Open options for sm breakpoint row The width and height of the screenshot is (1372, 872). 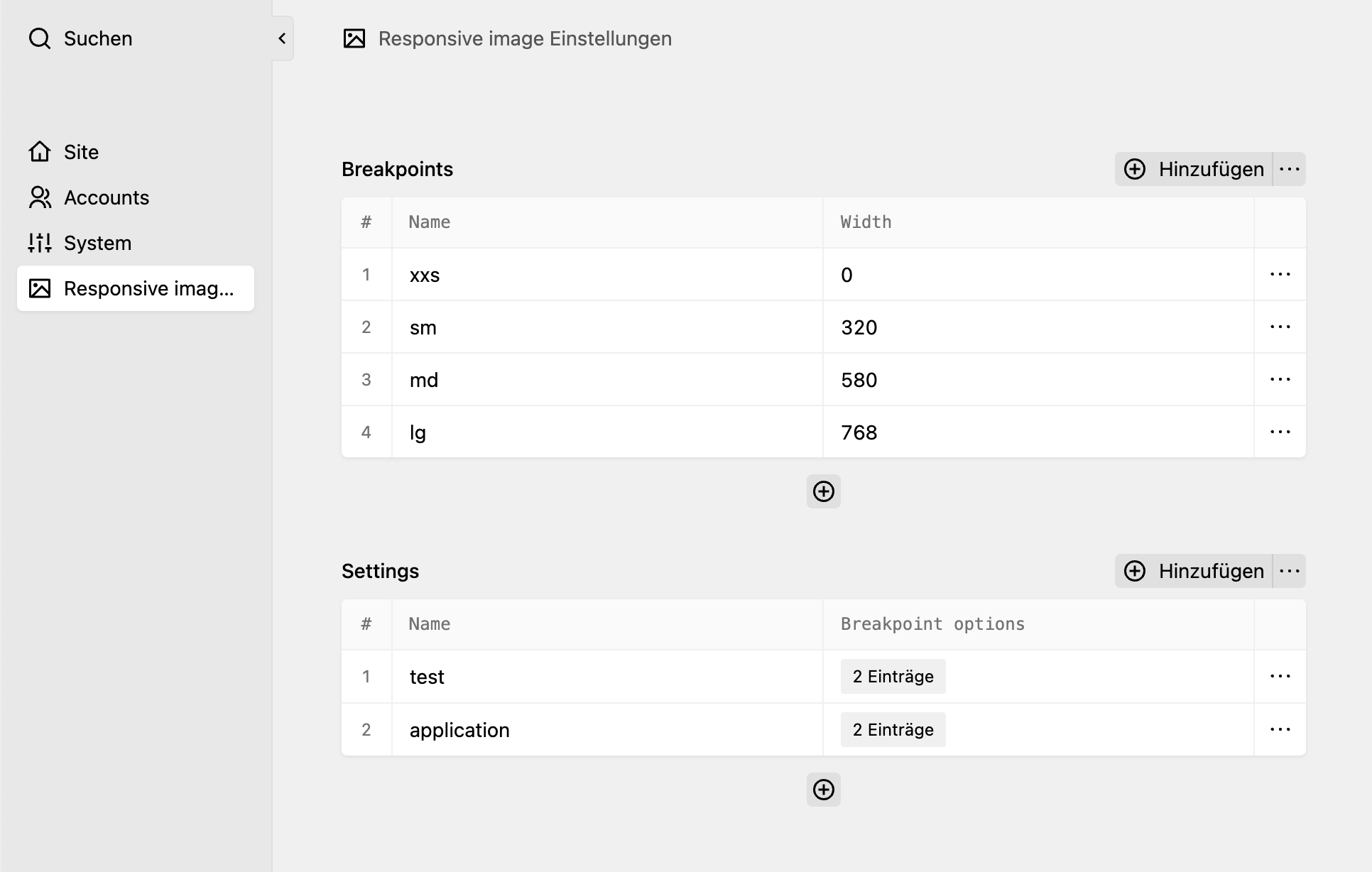pyautogui.click(x=1280, y=327)
